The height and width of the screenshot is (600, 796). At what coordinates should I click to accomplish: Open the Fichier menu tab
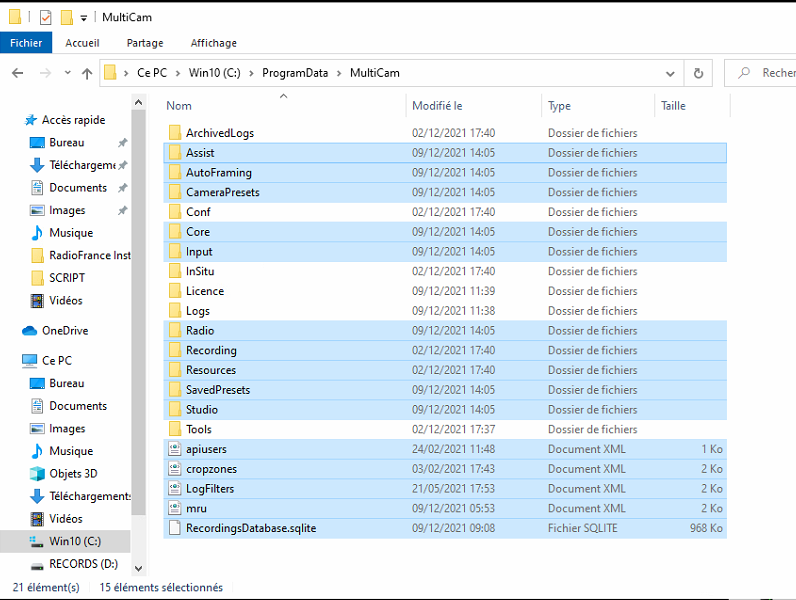26,43
